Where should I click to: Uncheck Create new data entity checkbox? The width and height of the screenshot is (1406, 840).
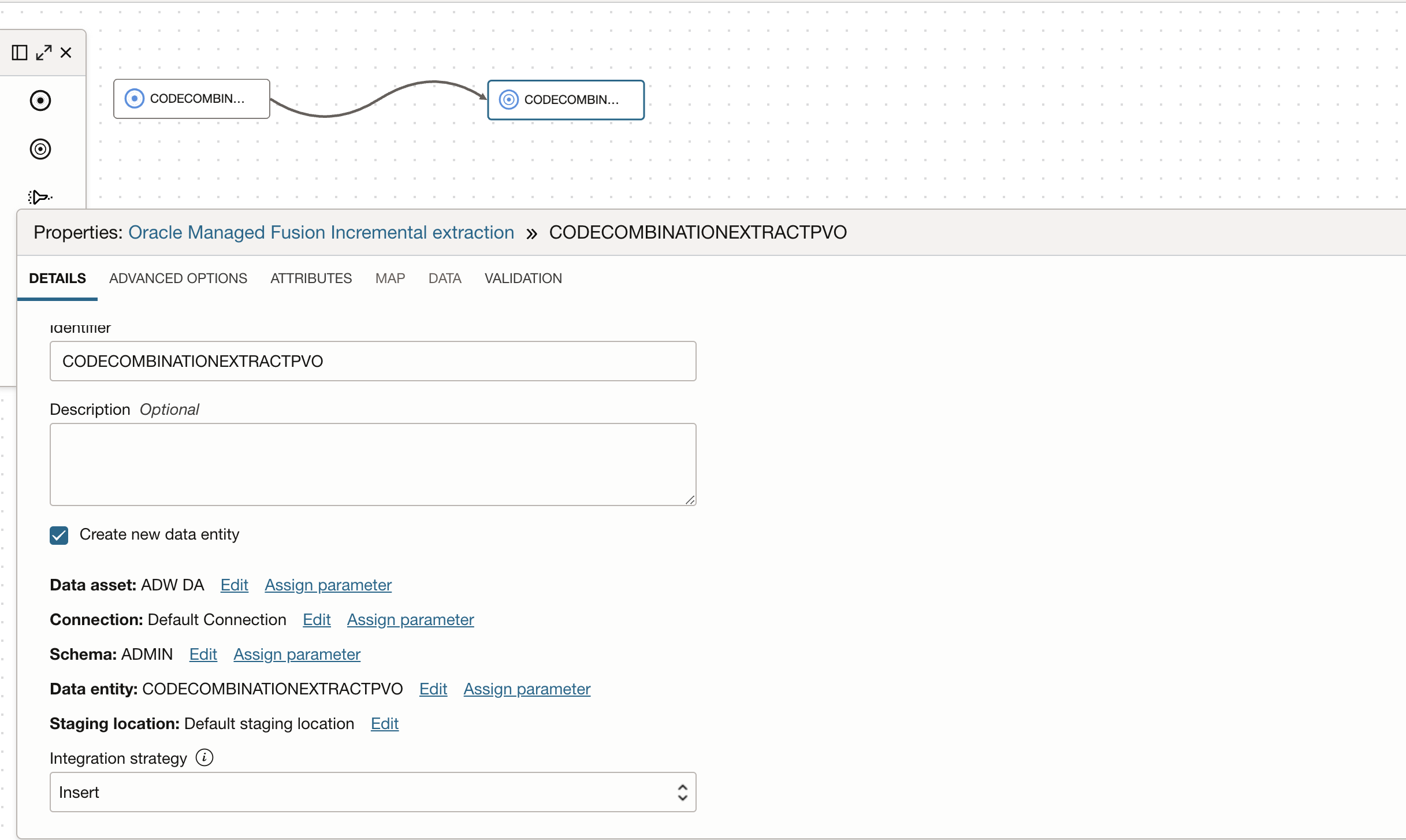tap(59, 535)
